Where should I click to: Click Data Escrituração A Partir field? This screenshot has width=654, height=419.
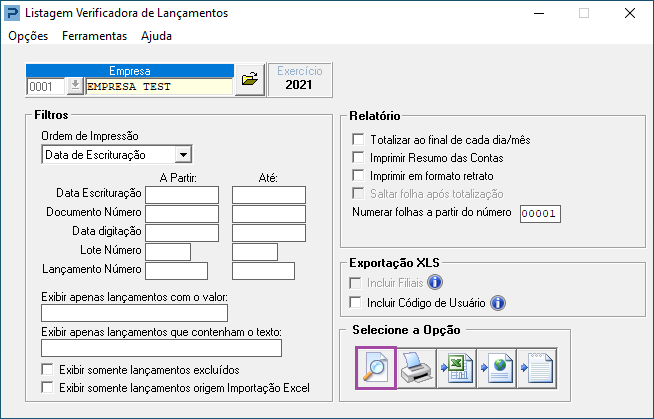pos(182,195)
